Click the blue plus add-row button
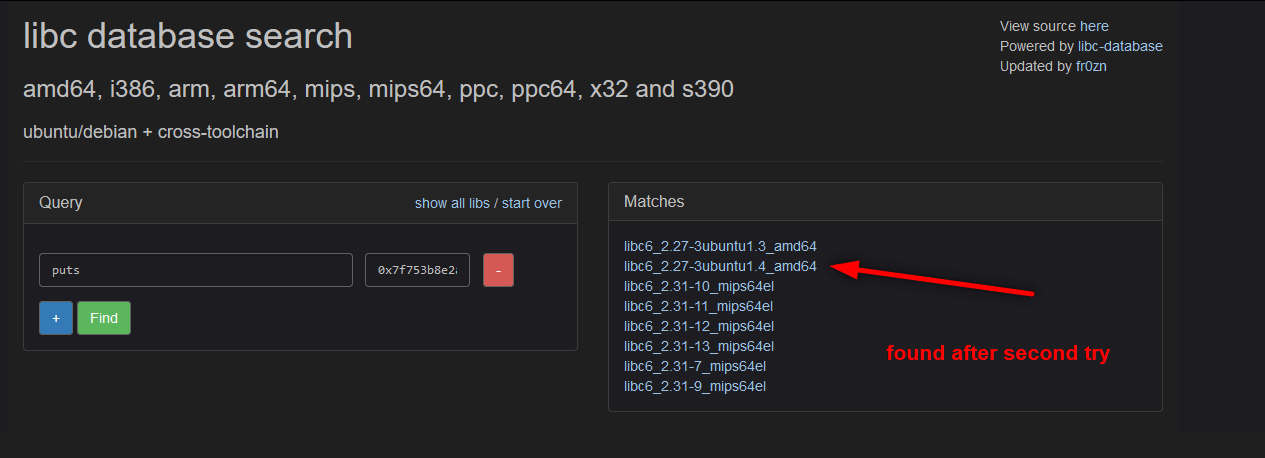Screen dimensions: 1265x458 pyautogui.click(x=56, y=318)
